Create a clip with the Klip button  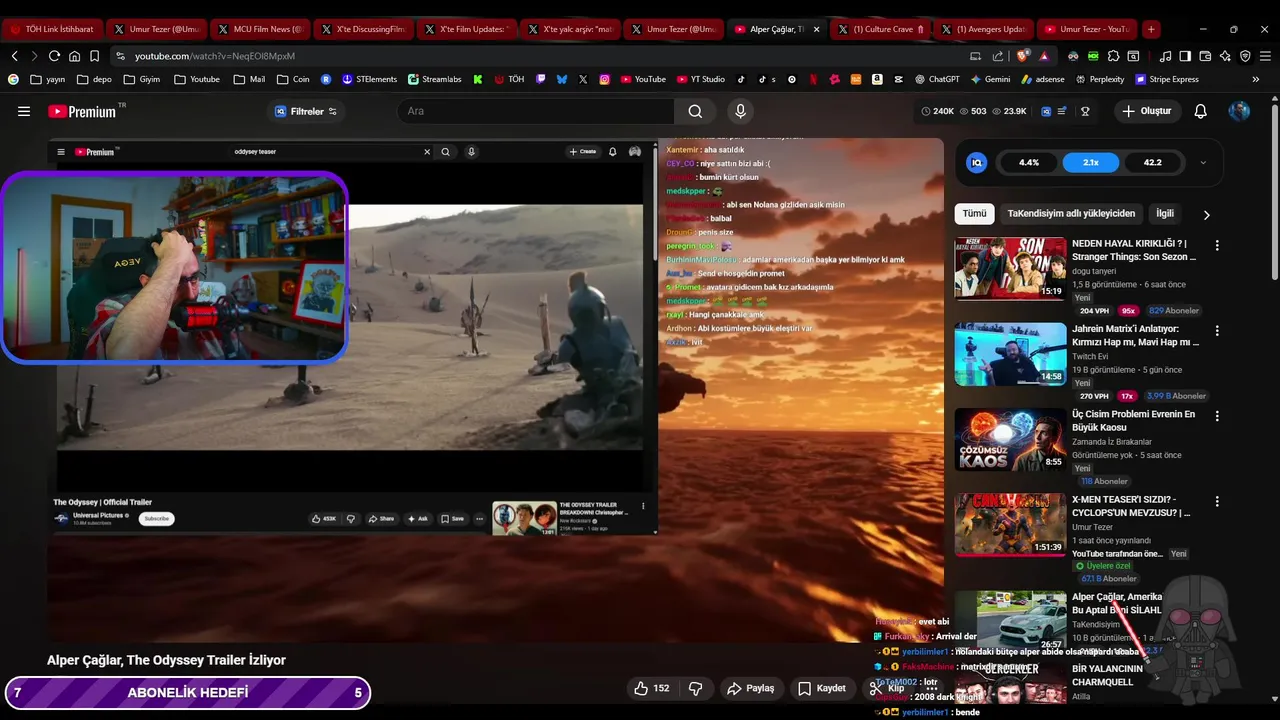click(888, 688)
